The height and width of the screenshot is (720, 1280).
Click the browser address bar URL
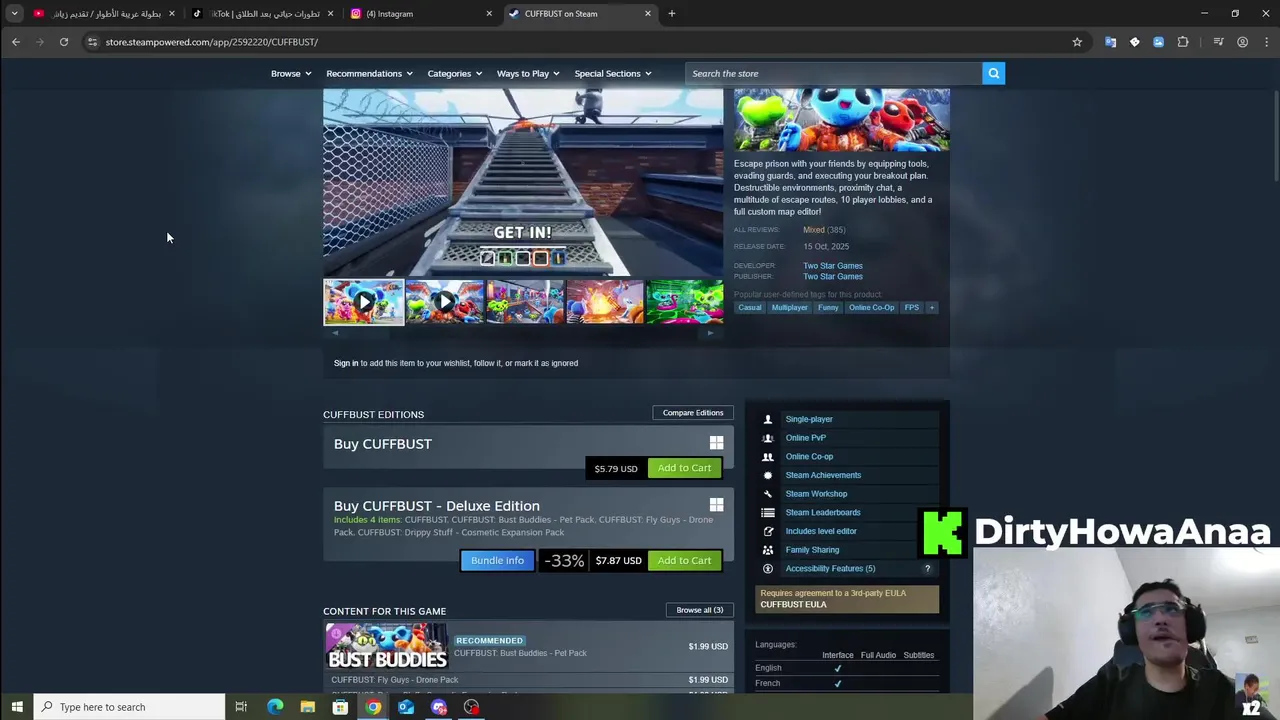tap(212, 42)
